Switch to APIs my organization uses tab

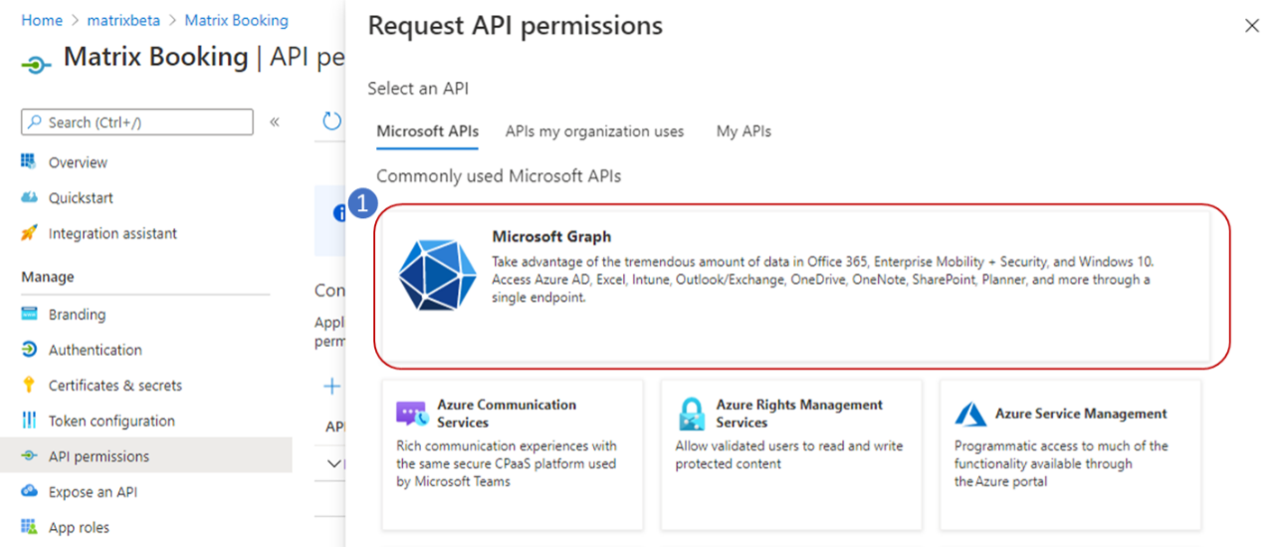(x=595, y=131)
